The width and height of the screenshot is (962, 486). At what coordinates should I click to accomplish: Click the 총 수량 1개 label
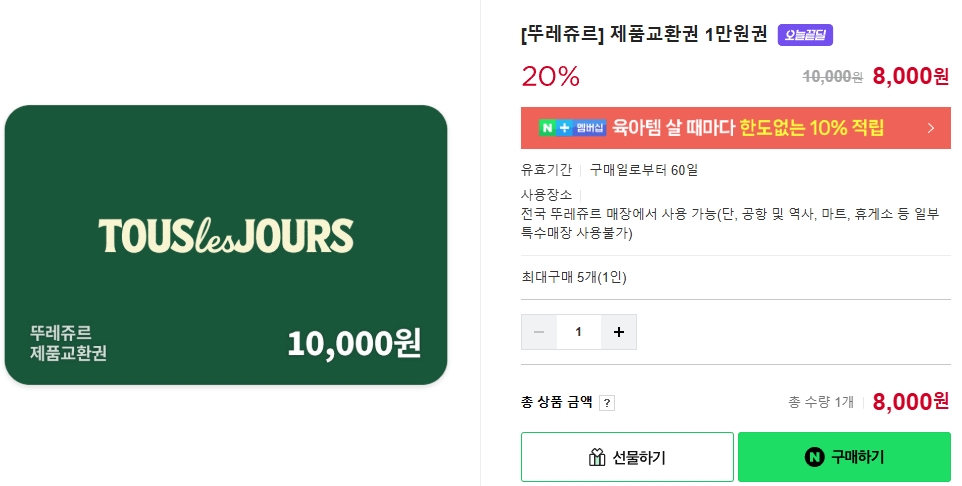821,402
